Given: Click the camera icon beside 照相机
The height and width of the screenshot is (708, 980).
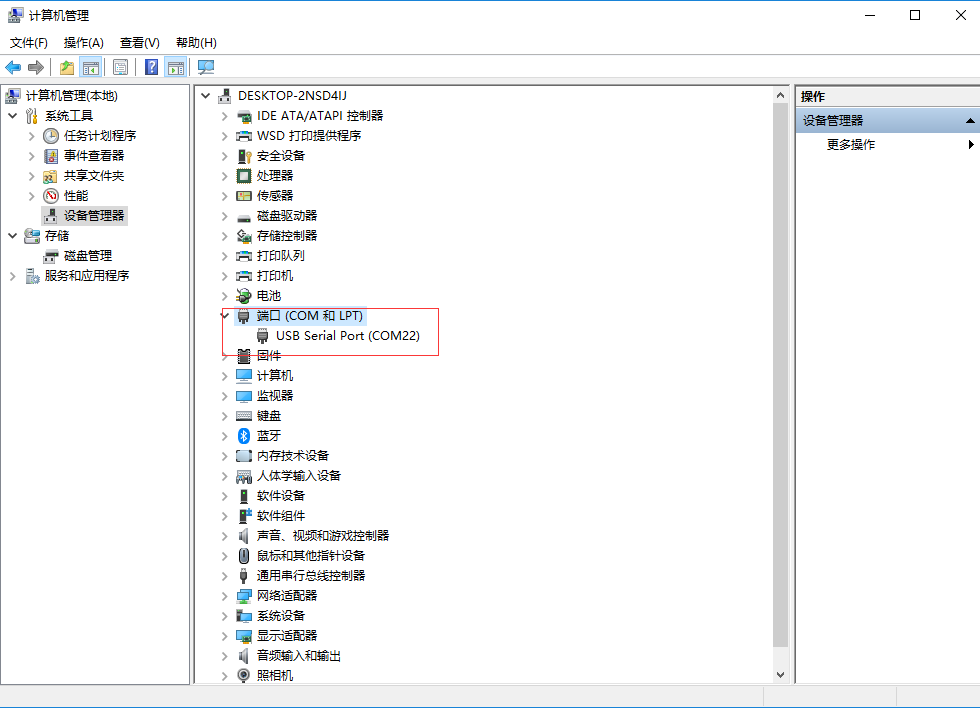Looking at the screenshot, I should point(244,676).
